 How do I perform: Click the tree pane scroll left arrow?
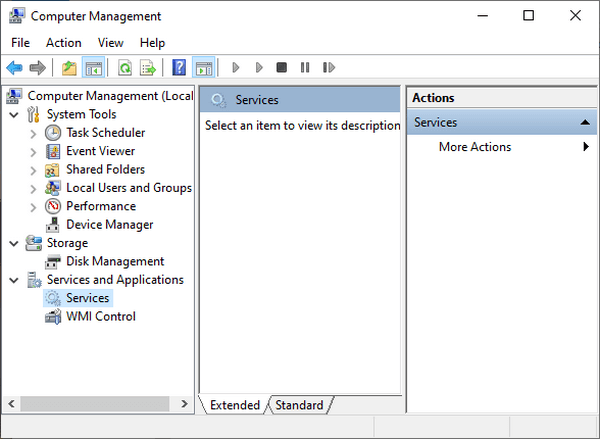coord(11,404)
